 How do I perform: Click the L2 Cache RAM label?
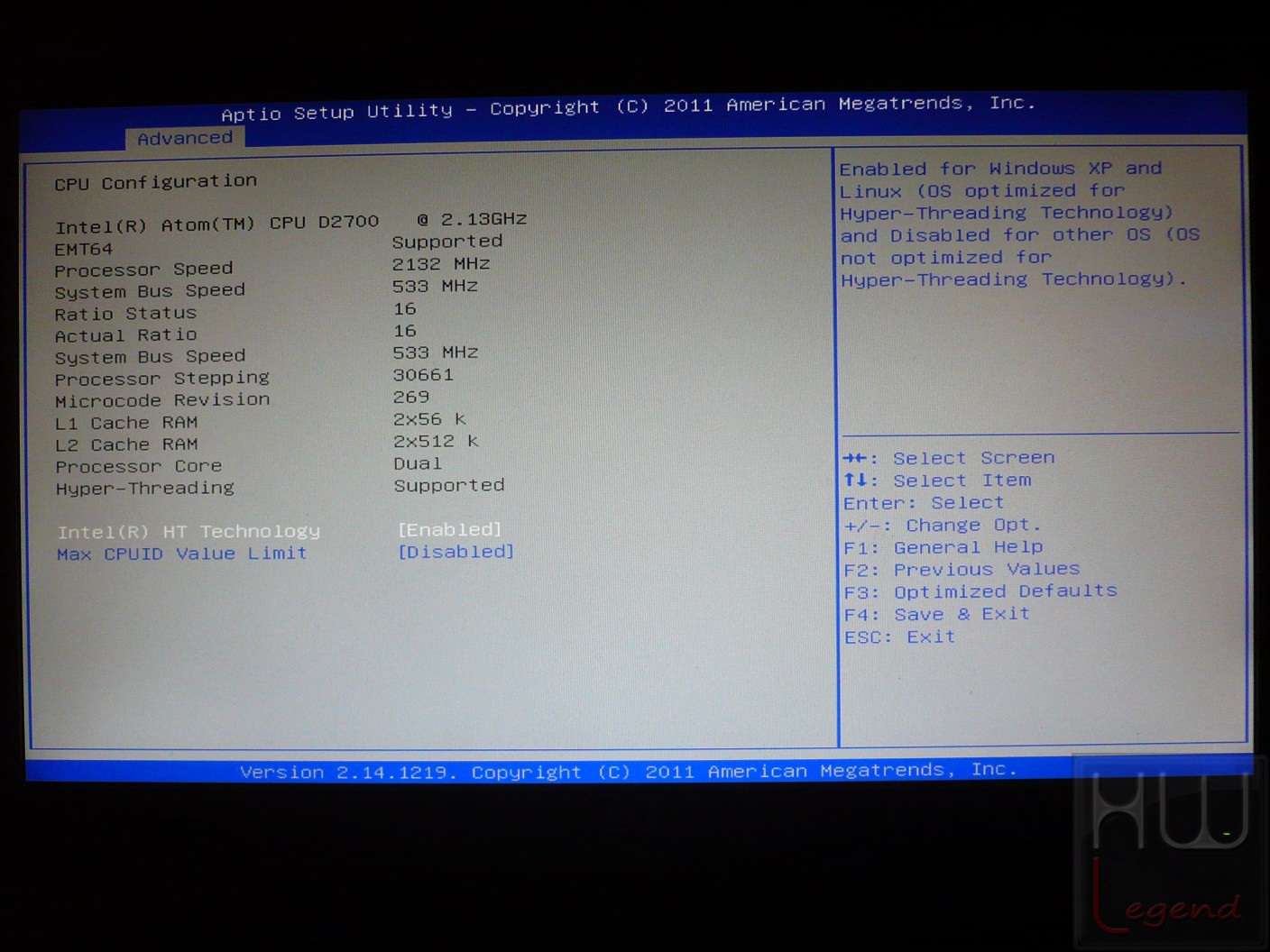click(126, 444)
